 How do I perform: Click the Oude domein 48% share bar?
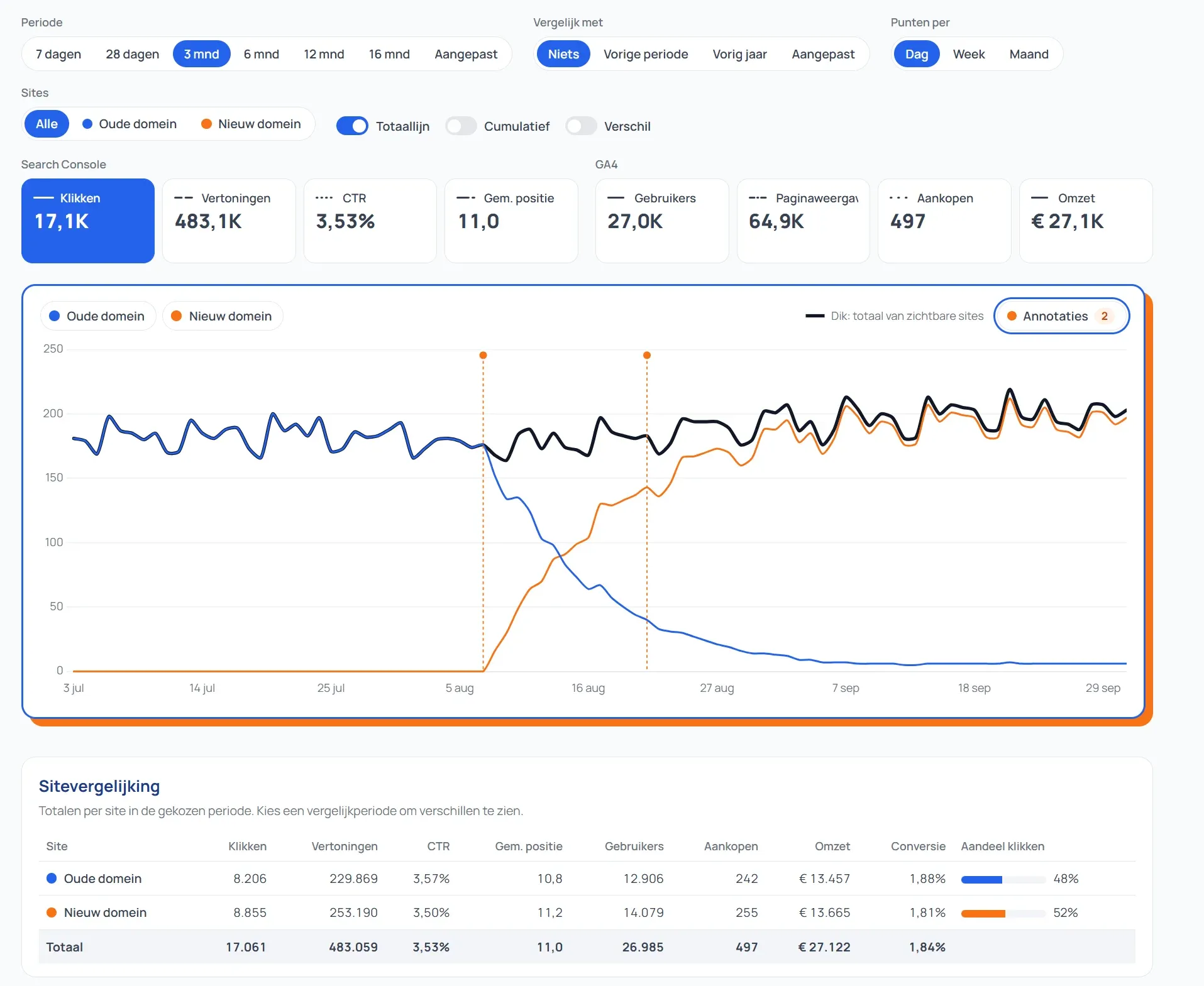pos(1003,879)
